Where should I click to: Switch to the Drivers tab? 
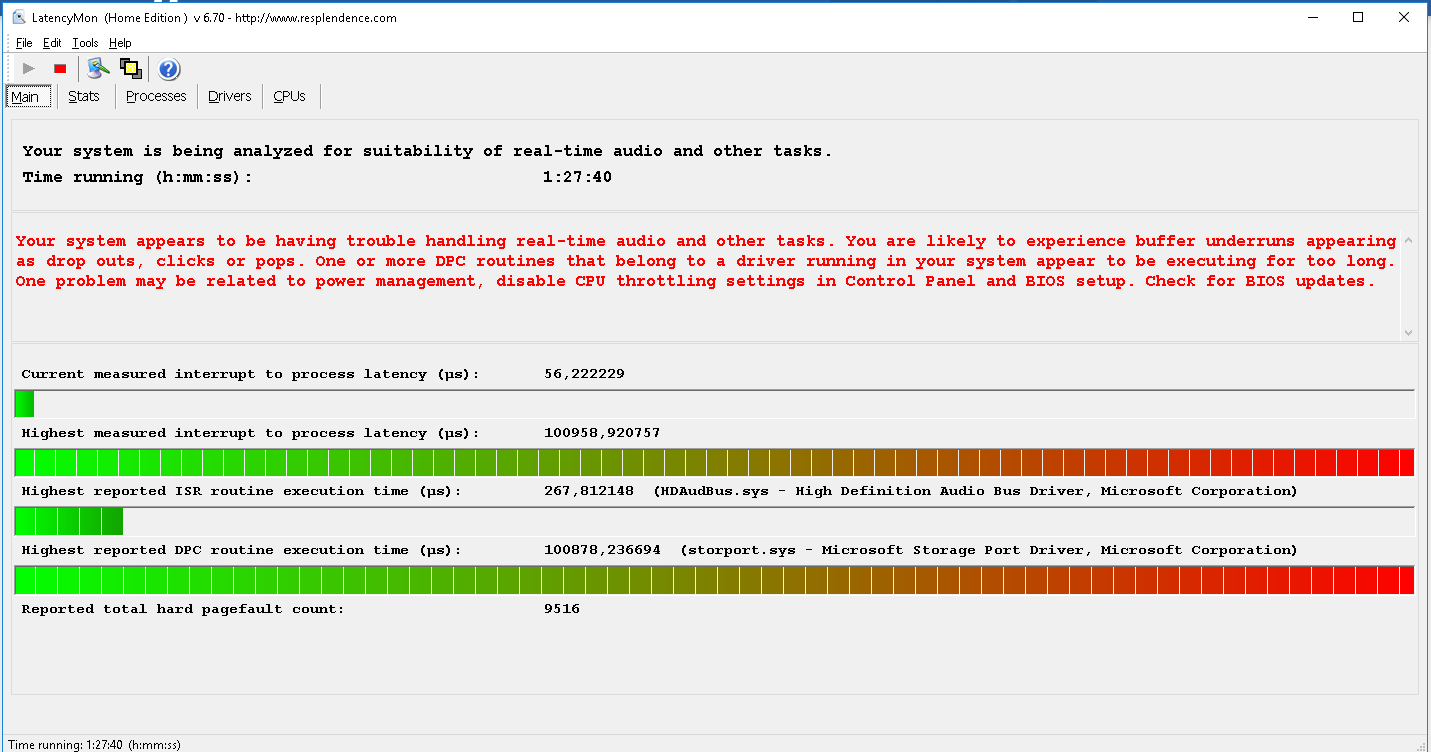click(x=229, y=96)
